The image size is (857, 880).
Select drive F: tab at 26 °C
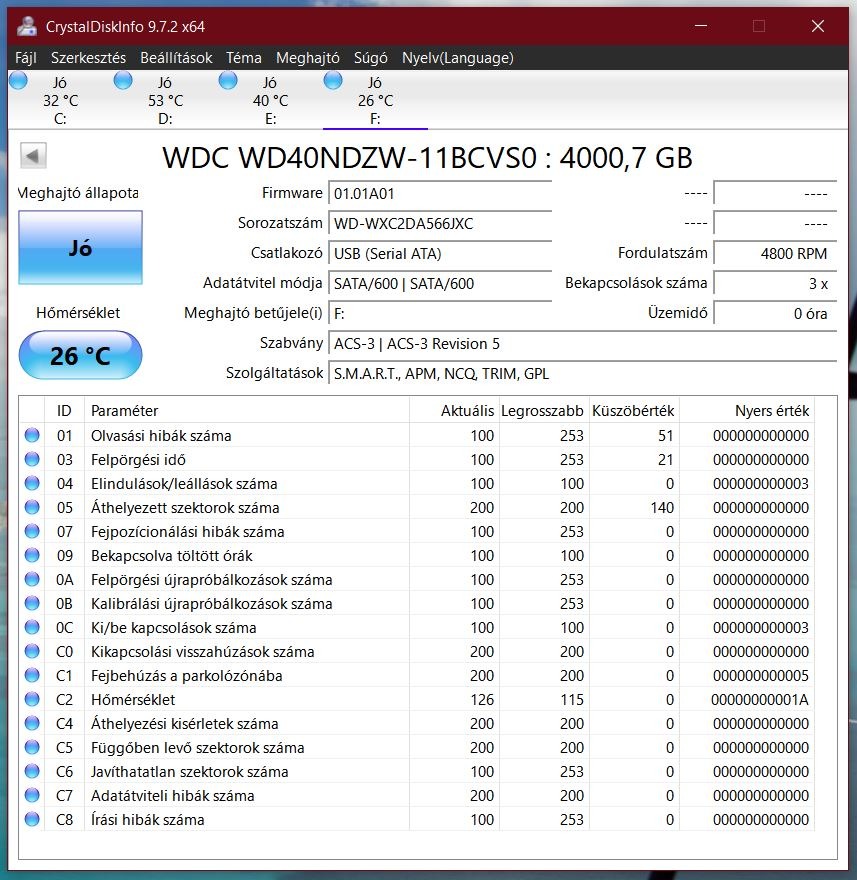(375, 100)
